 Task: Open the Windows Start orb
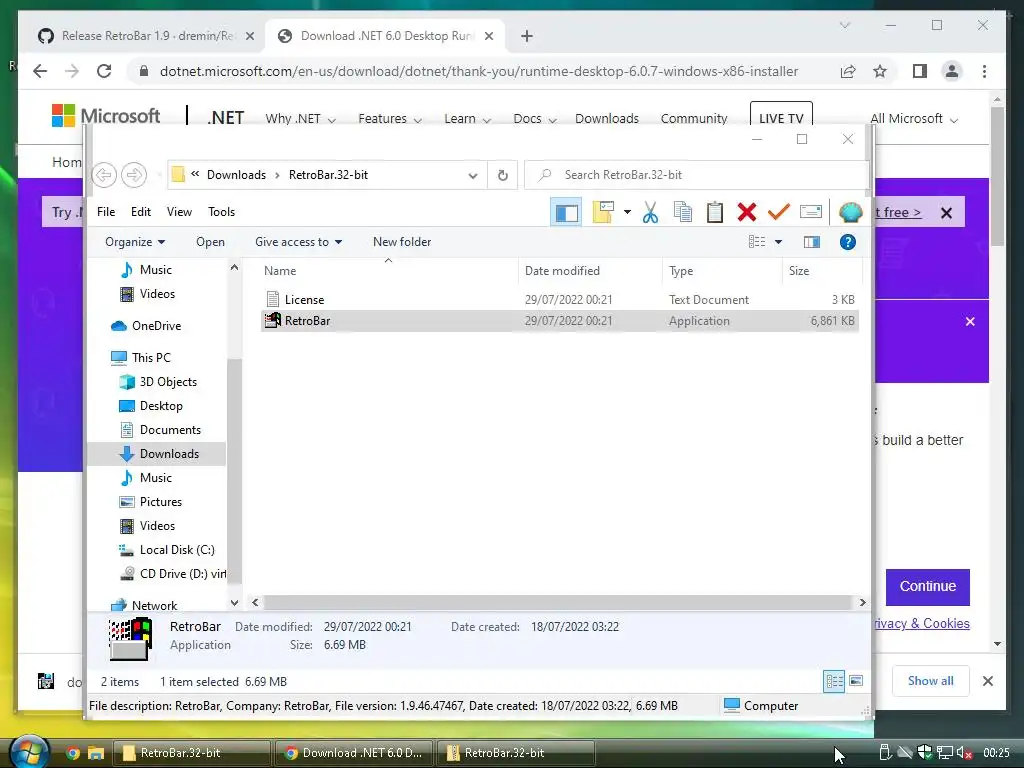click(x=29, y=752)
